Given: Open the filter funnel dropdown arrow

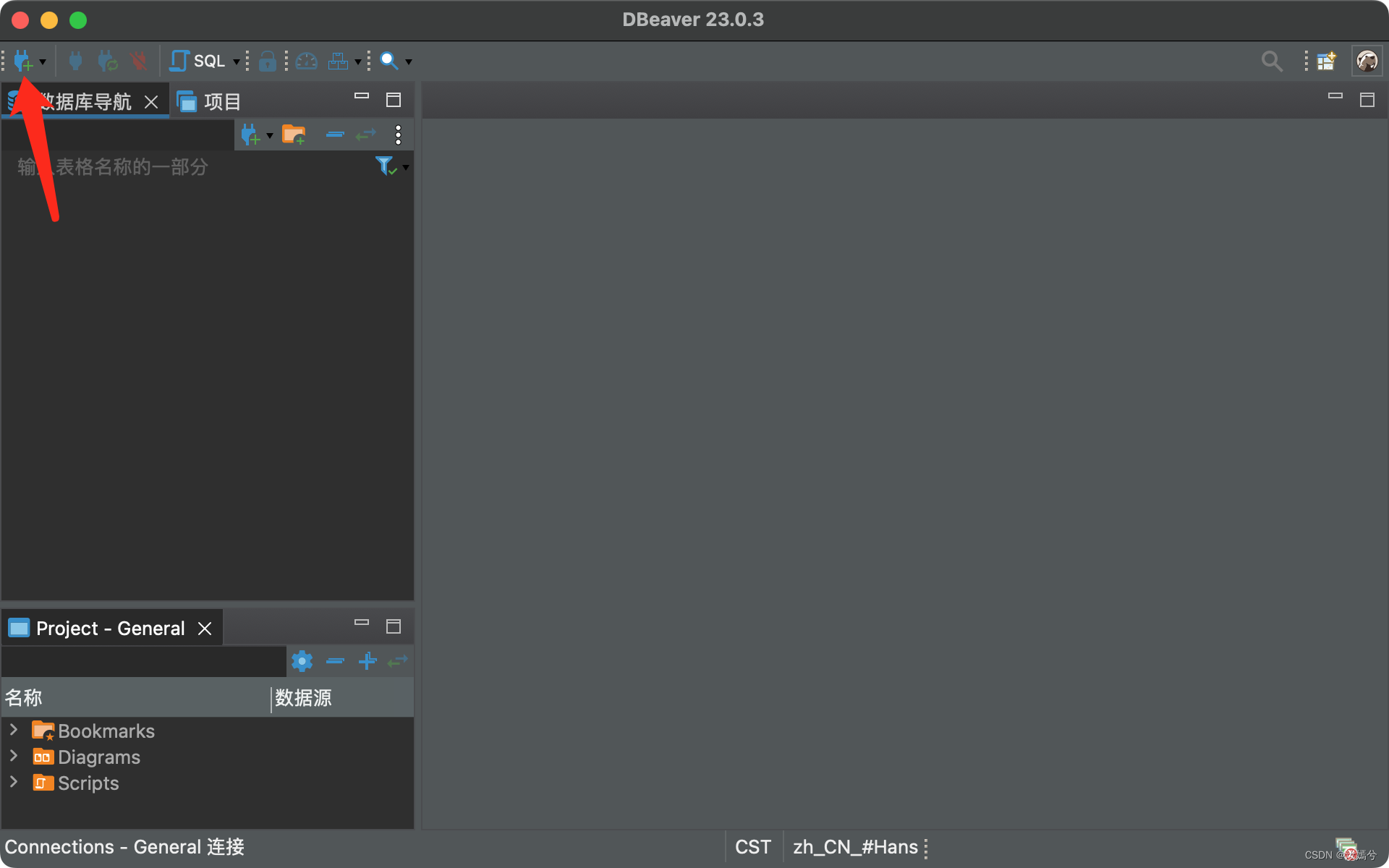Looking at the screenshot, I should tap(406, 168).
